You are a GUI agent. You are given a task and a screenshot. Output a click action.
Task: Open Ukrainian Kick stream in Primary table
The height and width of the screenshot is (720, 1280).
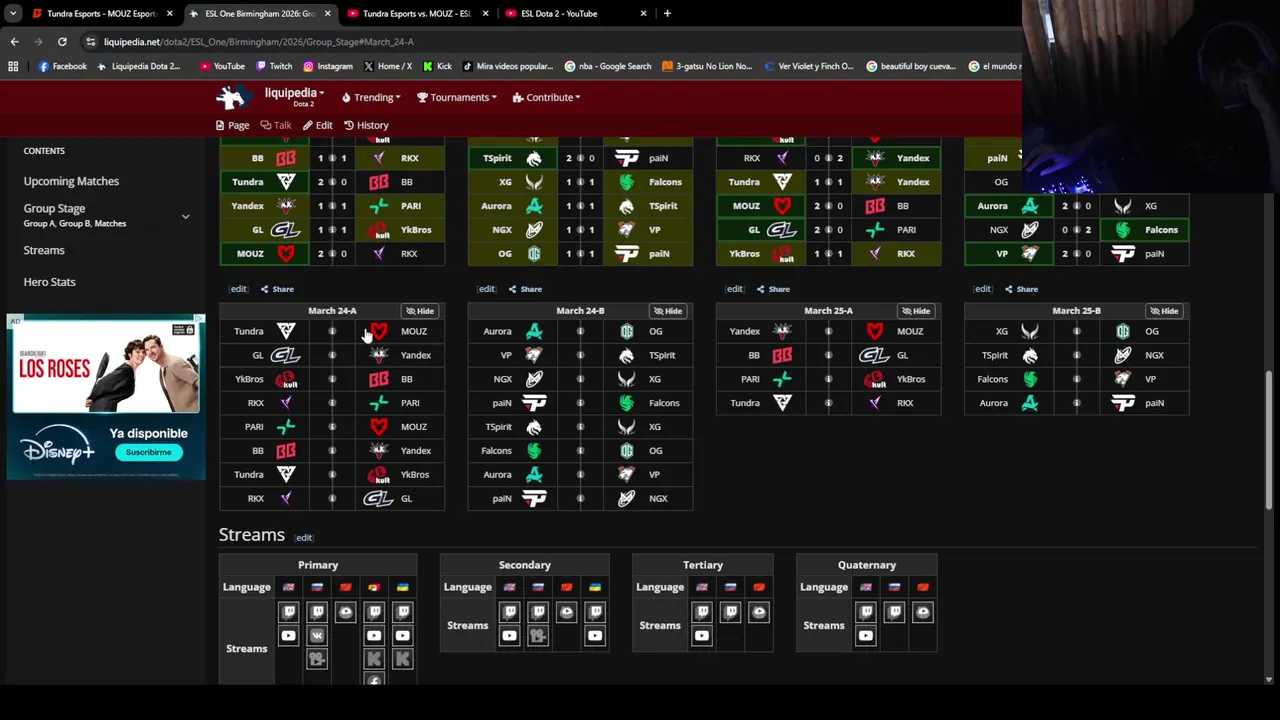pos(402,659)
